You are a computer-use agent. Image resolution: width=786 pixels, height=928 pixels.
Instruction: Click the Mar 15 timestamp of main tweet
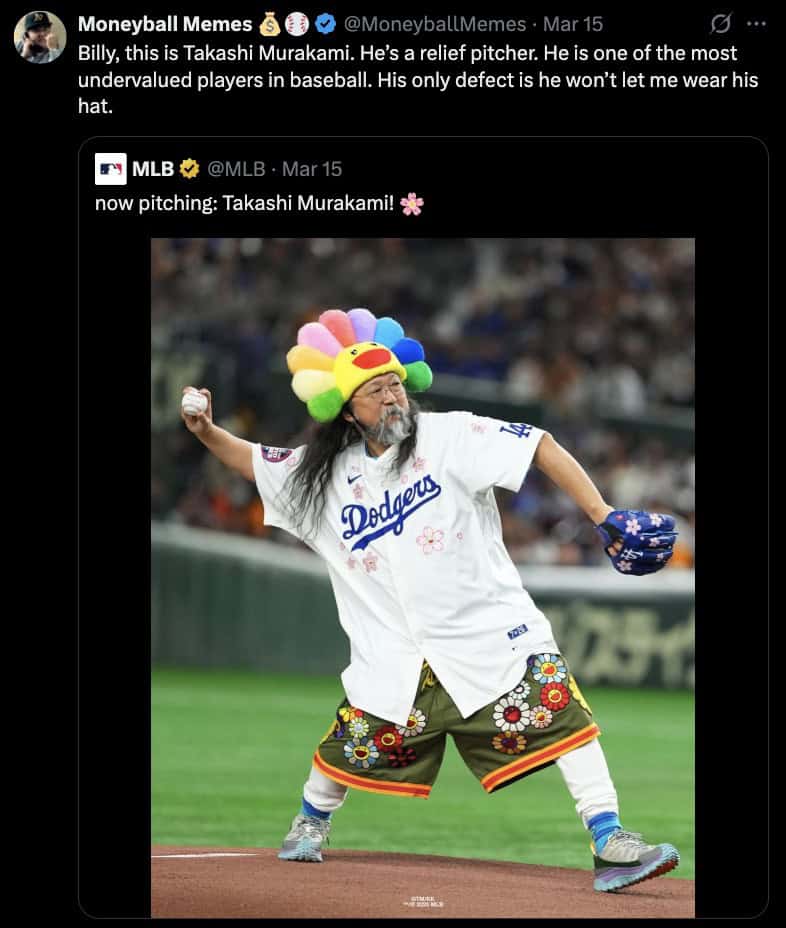[572, 24]
